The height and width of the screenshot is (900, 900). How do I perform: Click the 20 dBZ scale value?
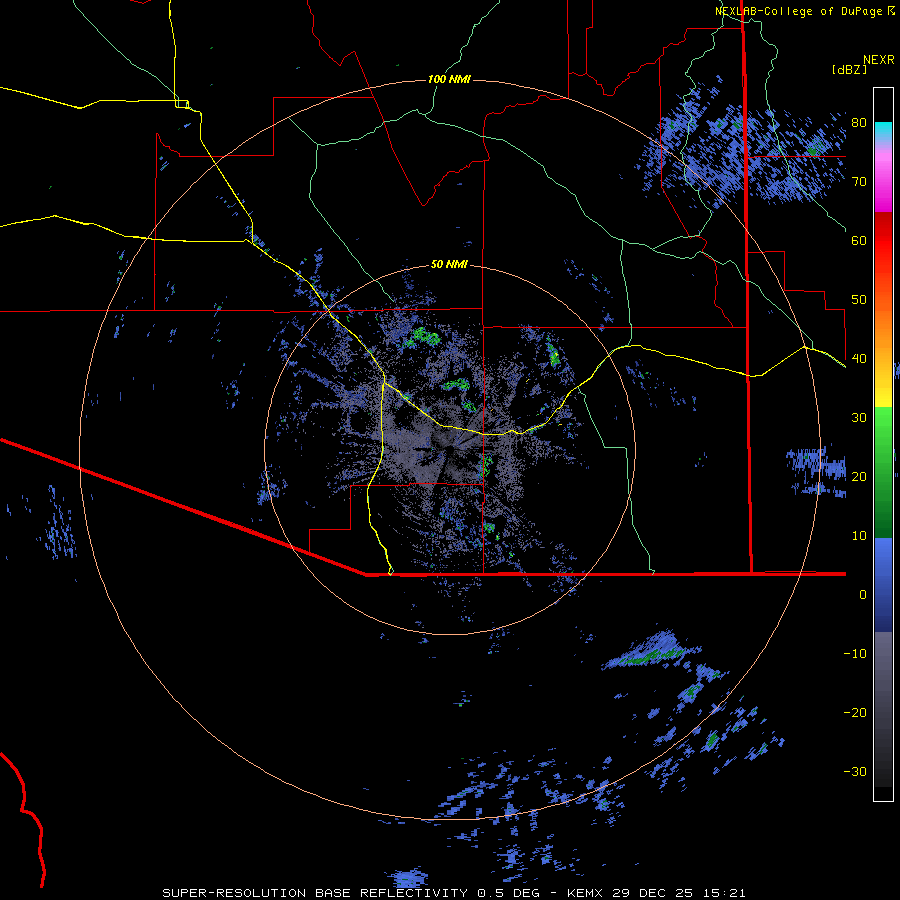click(x=859, y=477)
